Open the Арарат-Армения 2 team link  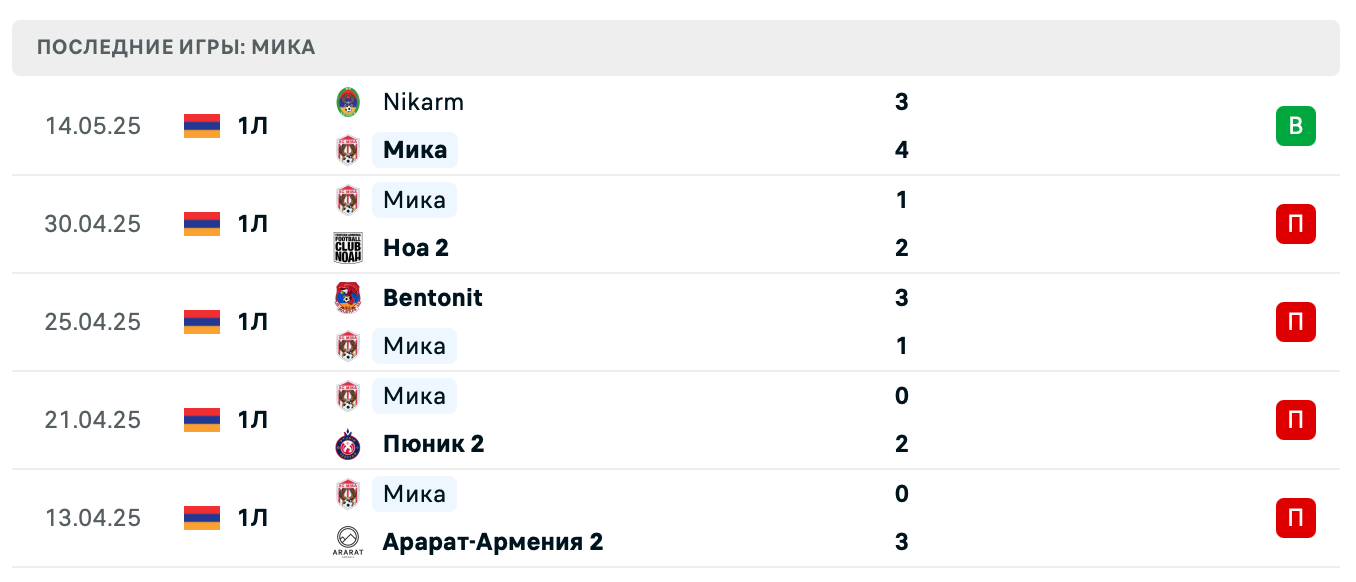[493, 542]
